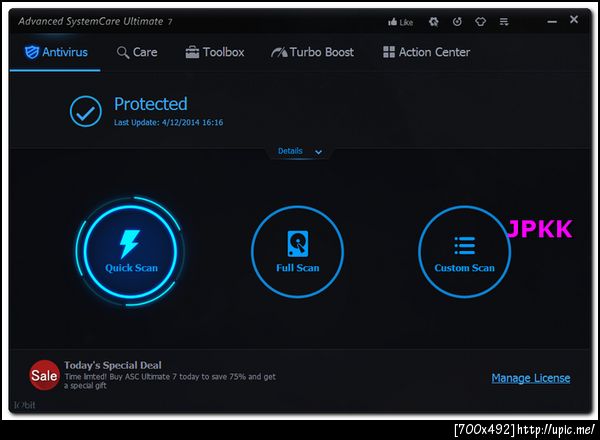Launch the Full Scan
600x440 pixels.
297,252
